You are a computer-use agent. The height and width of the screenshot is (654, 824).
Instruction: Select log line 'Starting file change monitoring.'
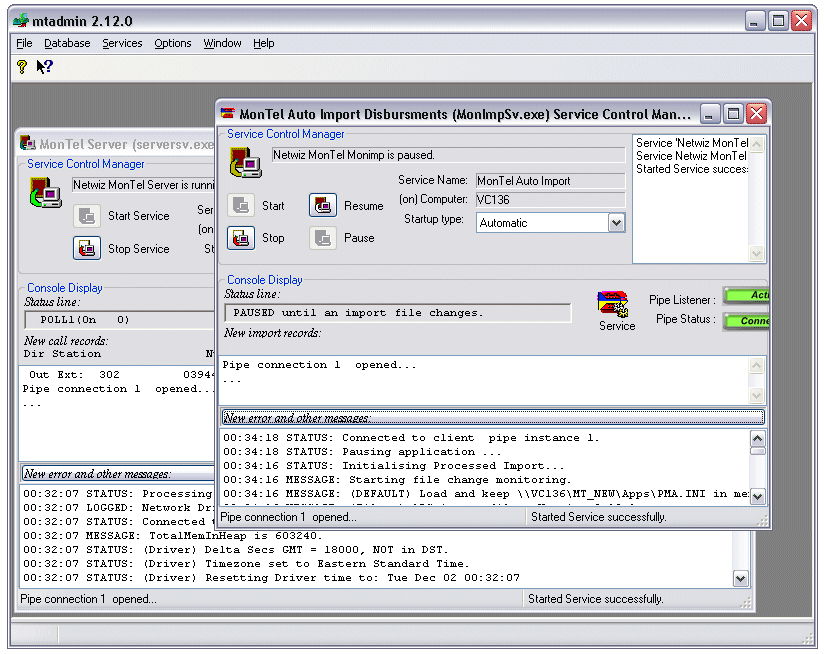click(397, 480)
